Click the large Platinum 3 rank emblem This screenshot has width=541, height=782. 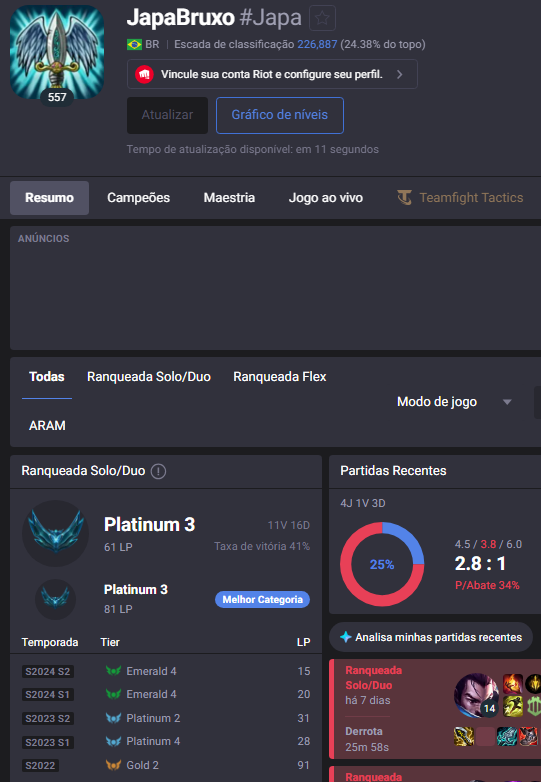coord(55,533)
